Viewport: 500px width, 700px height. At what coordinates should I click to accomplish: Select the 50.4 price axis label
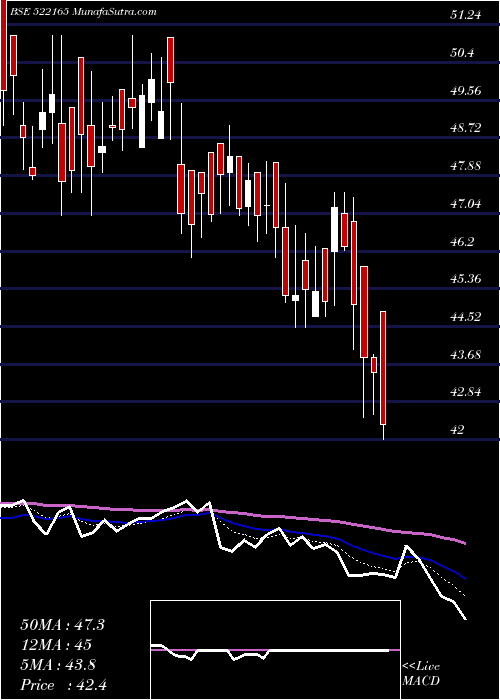[x=462, y=53]
